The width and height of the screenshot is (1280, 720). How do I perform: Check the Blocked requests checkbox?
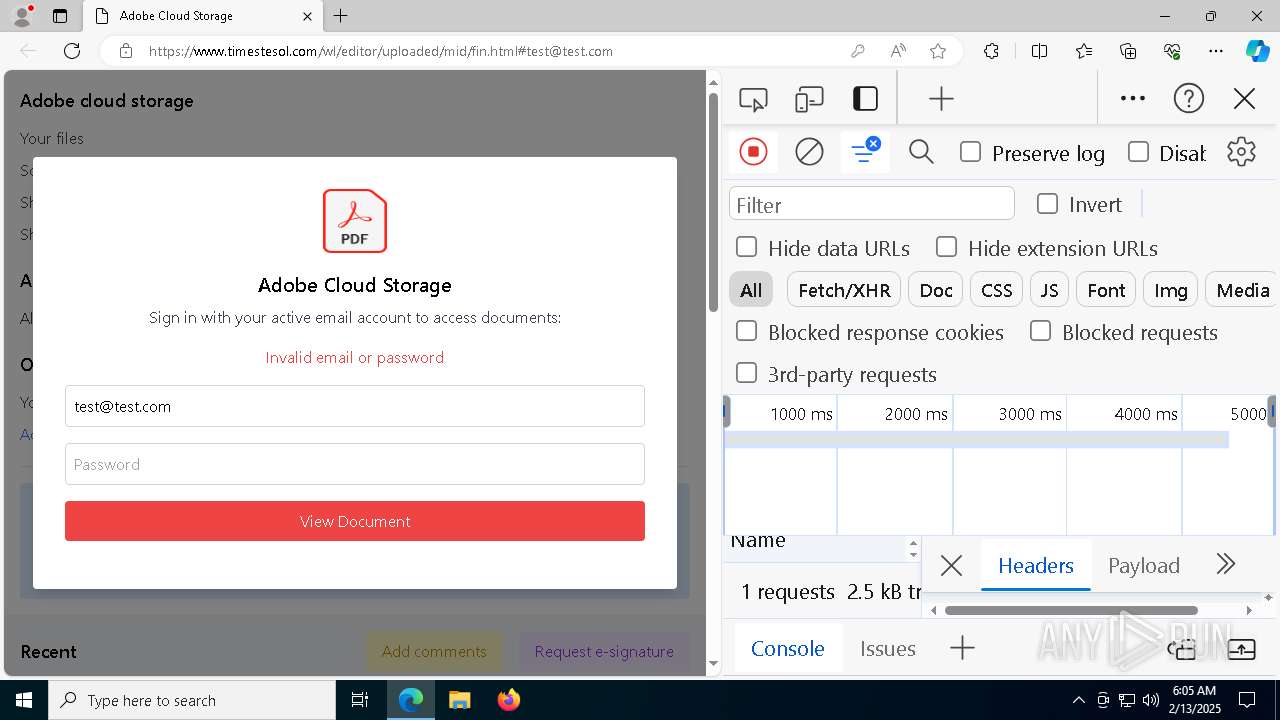click(x=1040, y=331)
